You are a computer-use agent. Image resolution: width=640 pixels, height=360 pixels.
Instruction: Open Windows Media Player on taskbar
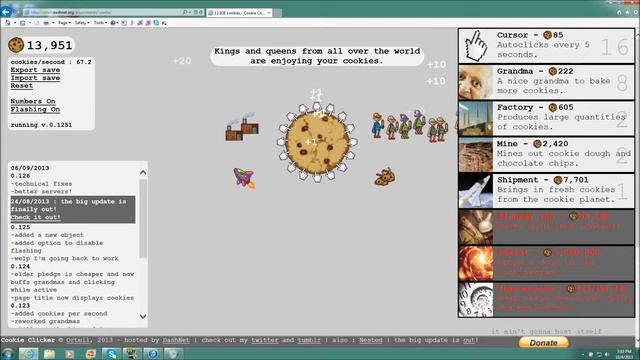tap(70, 353)
